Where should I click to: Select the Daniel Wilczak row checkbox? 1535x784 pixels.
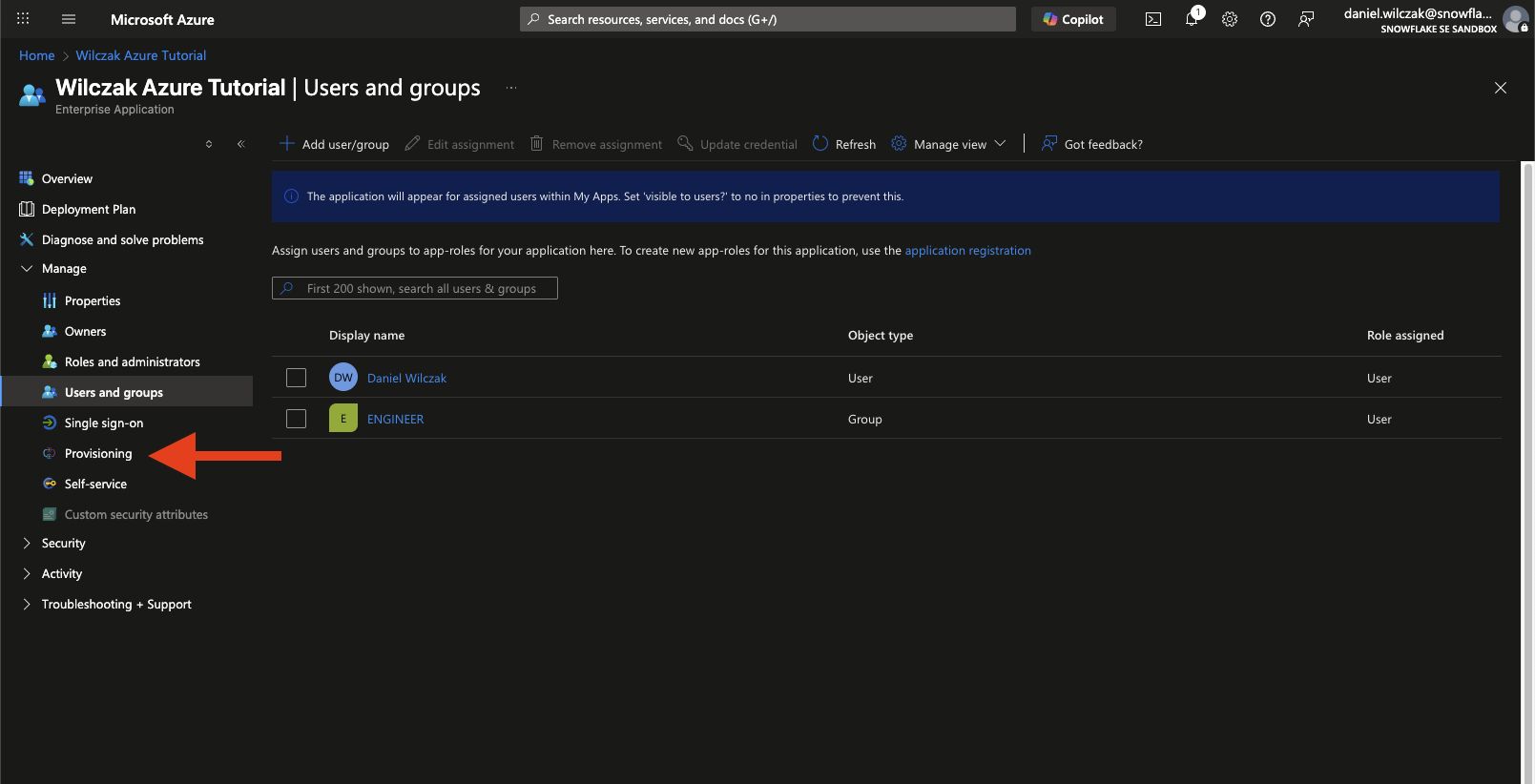pos(297,378)
